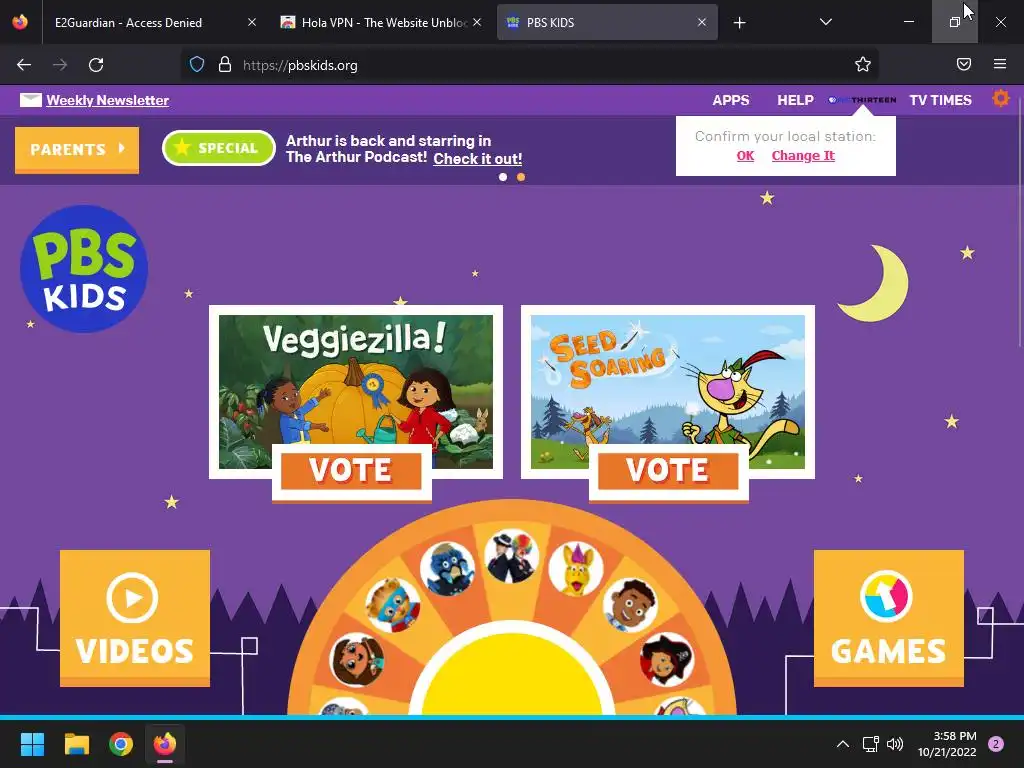Screen dimensions: 1024x768
Task: Click the green SPECIAL badge
Action: [219, 148]
